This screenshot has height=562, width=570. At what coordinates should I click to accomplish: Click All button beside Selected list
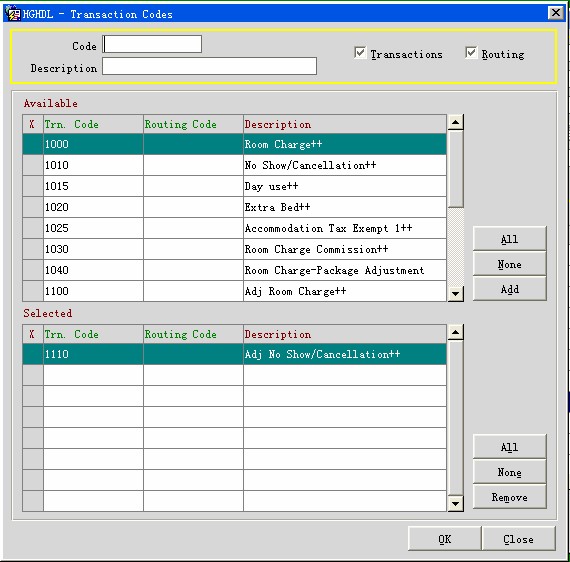click(509, 447)
